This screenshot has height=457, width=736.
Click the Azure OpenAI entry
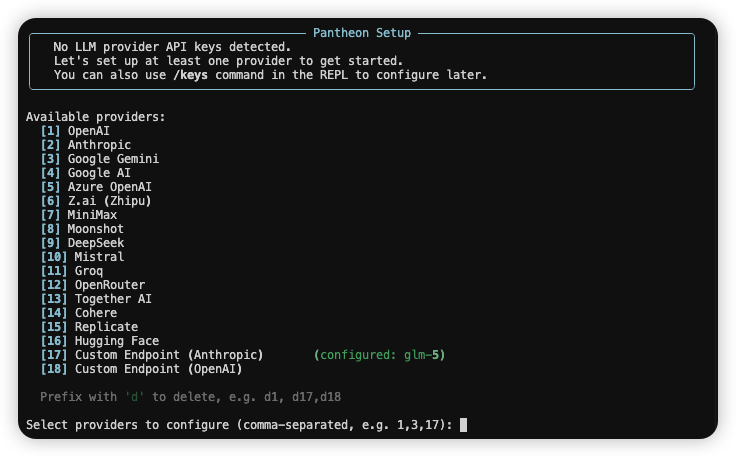[x=110, y=187]
